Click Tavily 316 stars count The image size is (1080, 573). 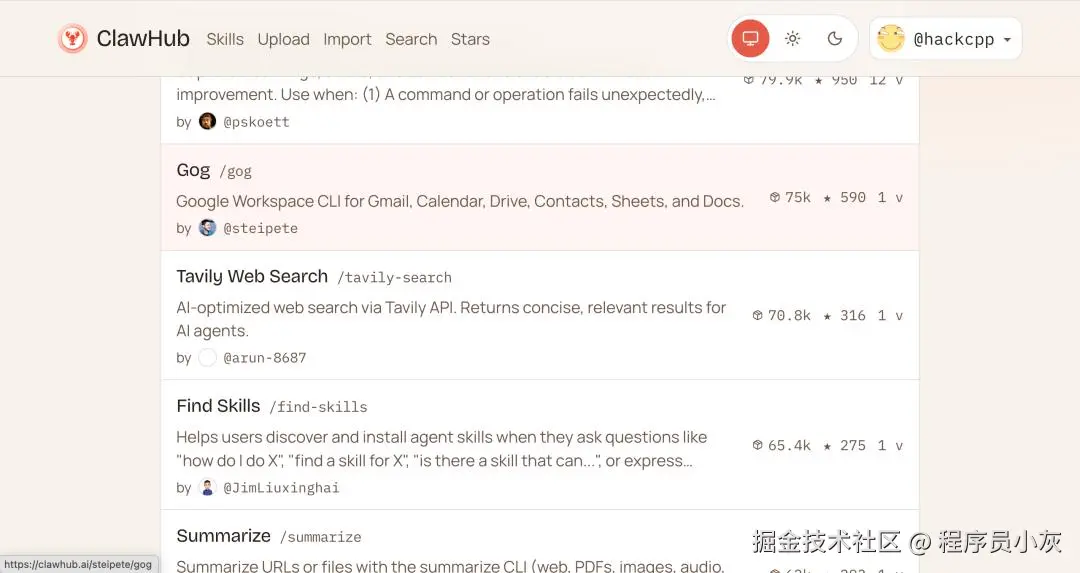(x=853, y=315)
